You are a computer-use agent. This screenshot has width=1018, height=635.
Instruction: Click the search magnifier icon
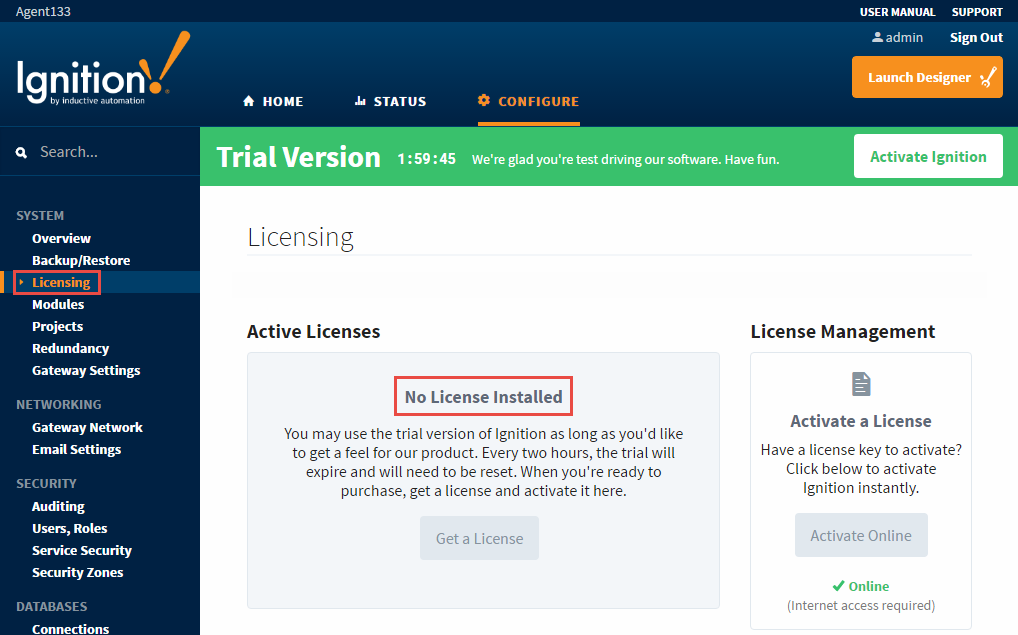[x=21, y=153]
